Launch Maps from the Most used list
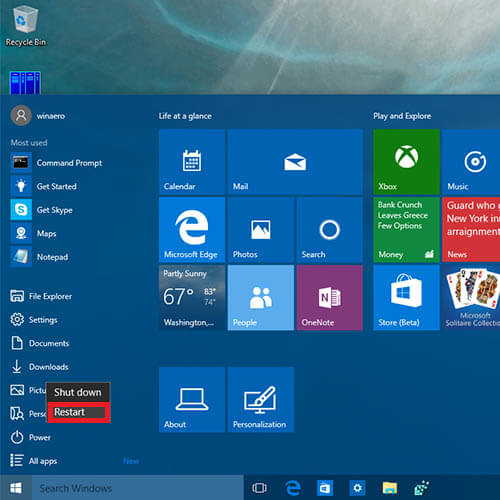The width and height of the screenshot is (500, 500). pos(34,234)
